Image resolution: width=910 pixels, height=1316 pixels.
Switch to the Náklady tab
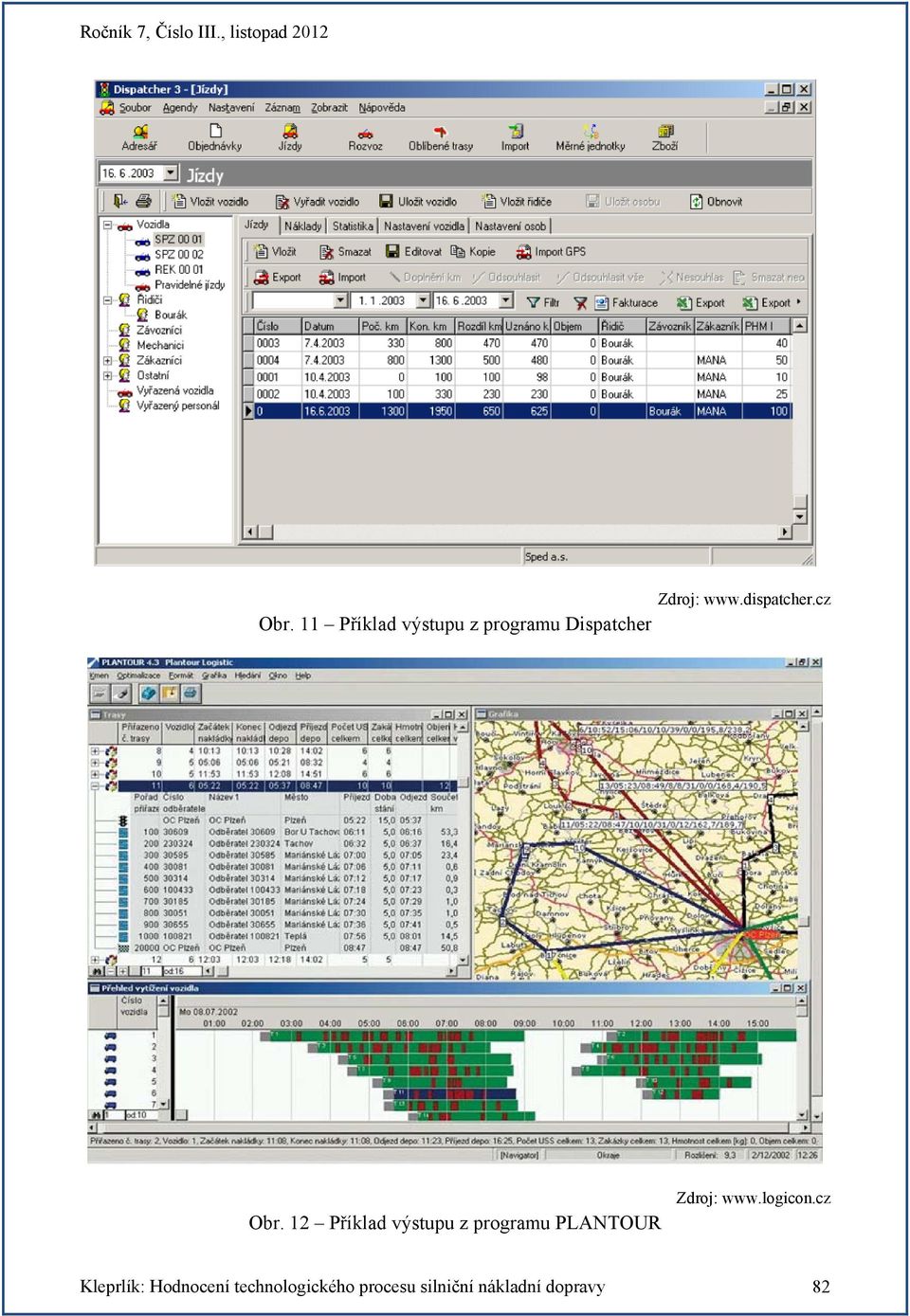click(x=303, y=226)
